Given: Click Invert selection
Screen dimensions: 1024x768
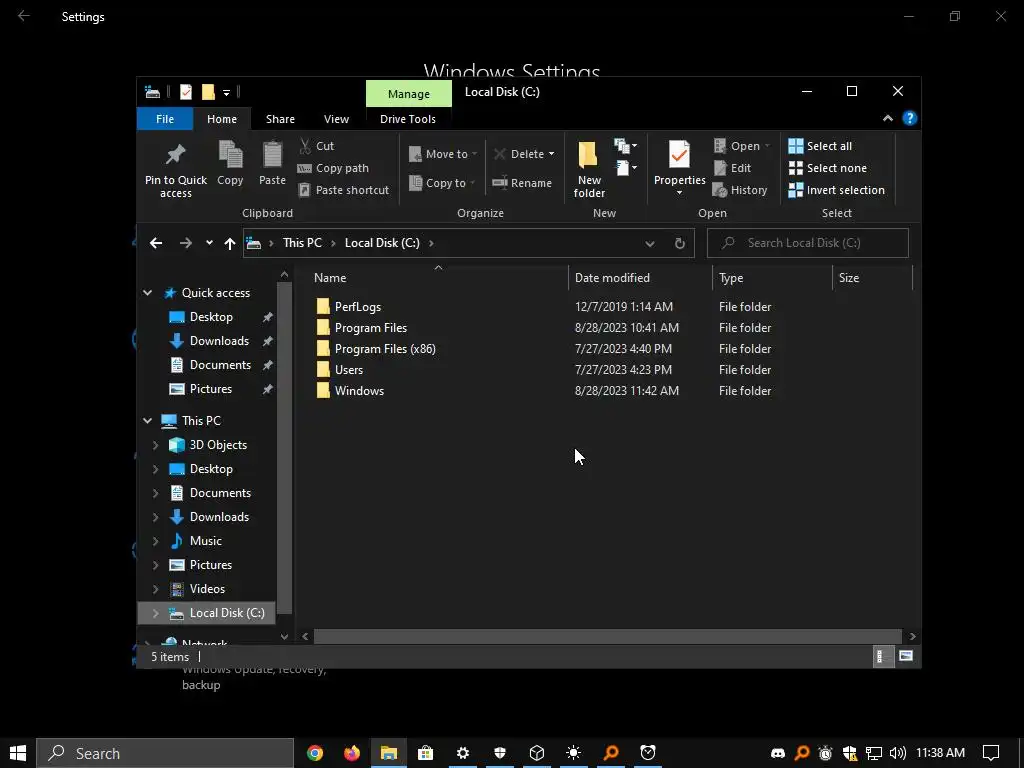Looking at the screenshot, I should (x=837, y=190).
